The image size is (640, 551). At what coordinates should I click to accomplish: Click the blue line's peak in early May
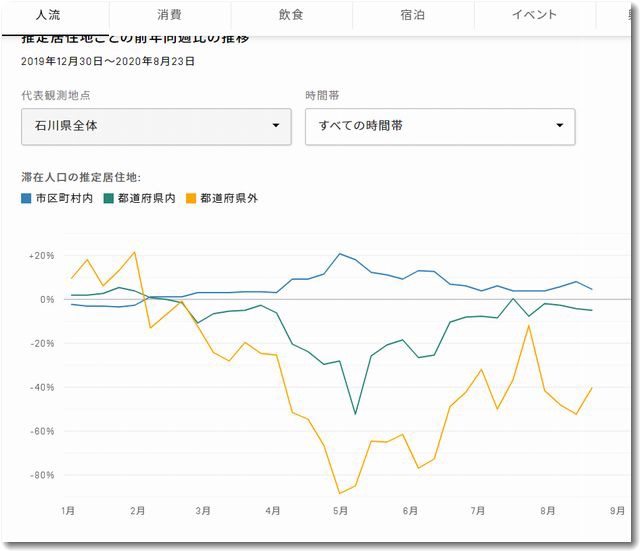click(x=340, y=254)
